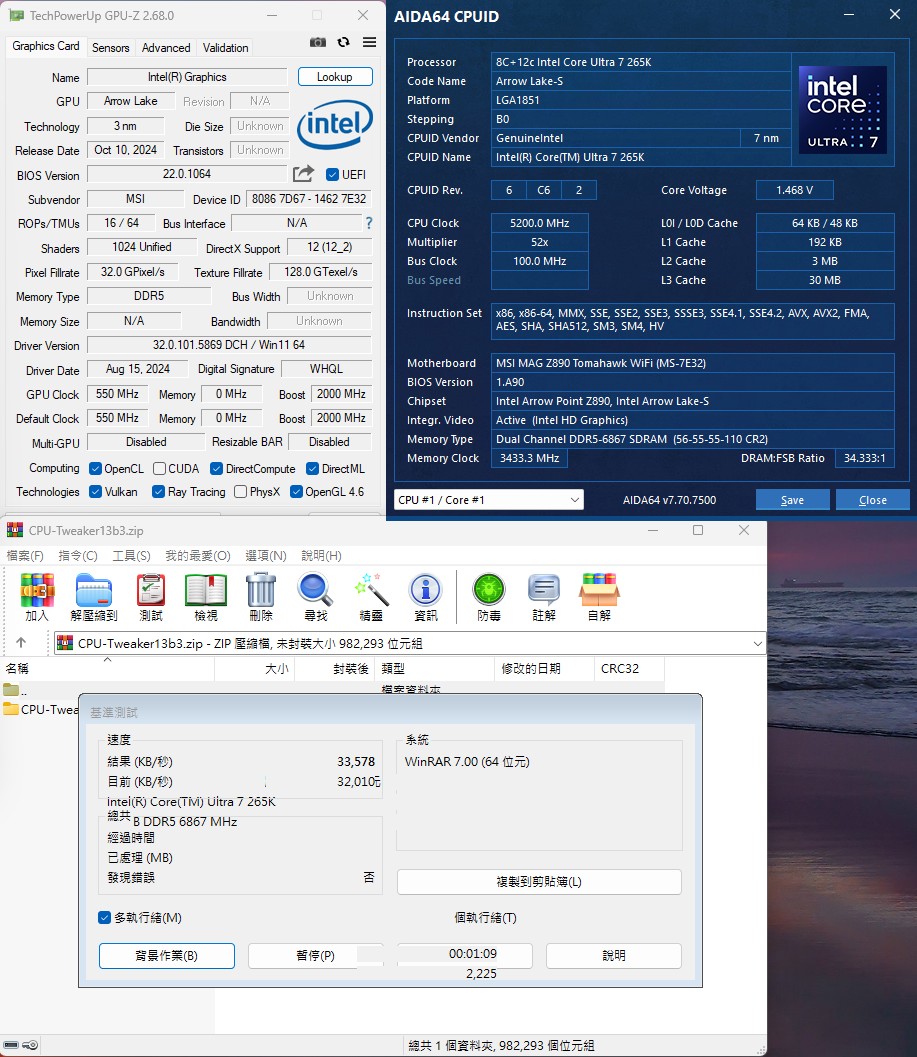Toggle the OpenCL checkbox

(96, 469)
